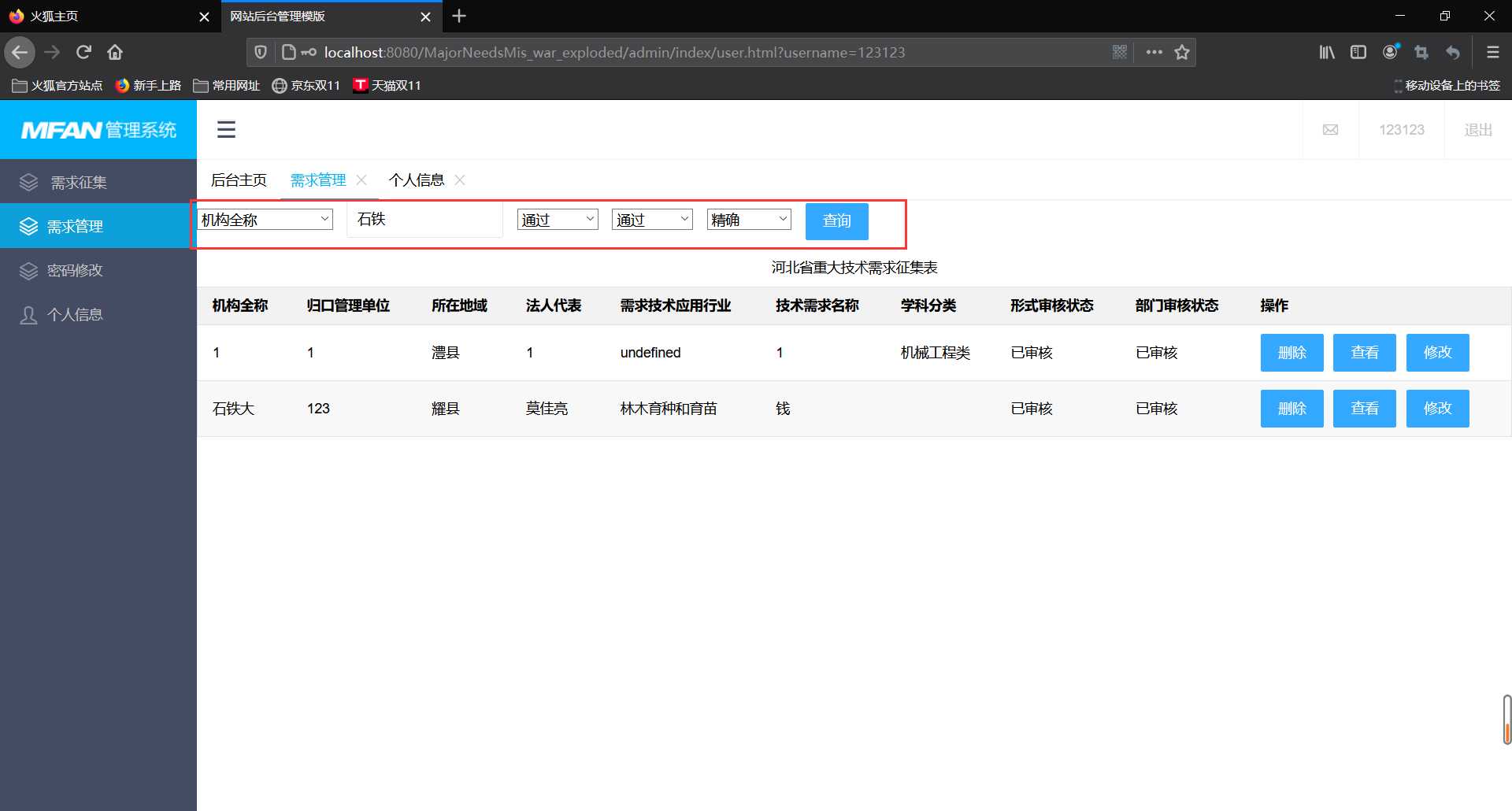The width and height of the screenshot is (1512, 811).
Task: Close the 火狐主页 browser tab
Action: coord(204,17)
